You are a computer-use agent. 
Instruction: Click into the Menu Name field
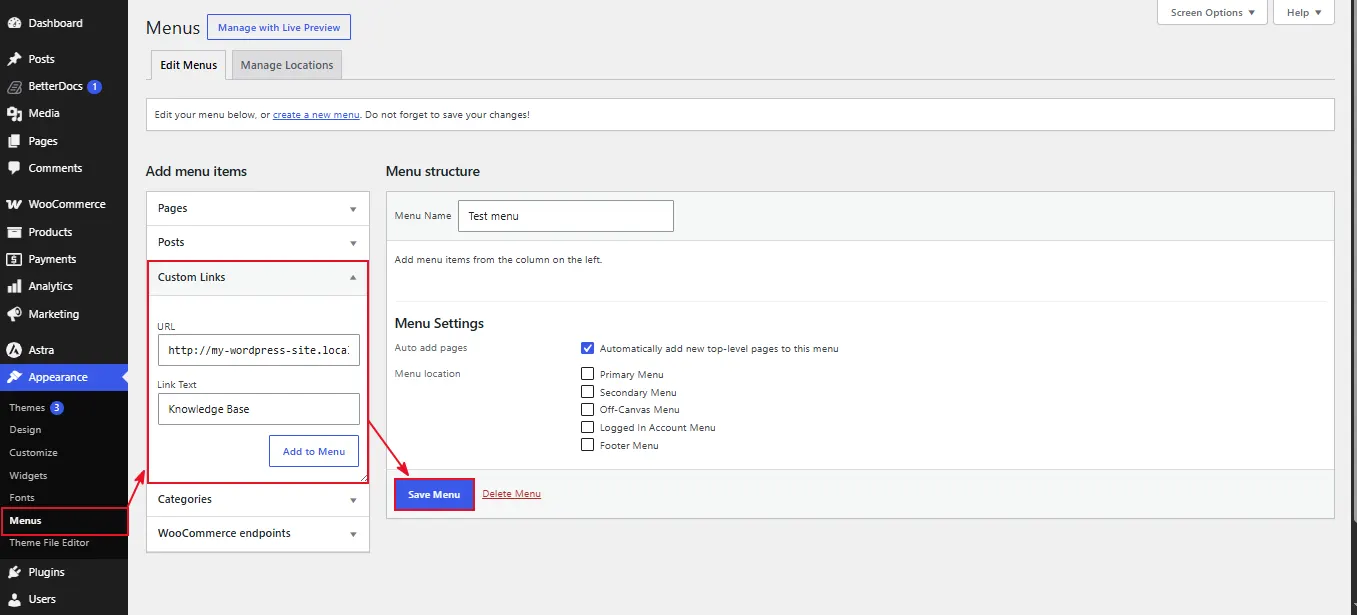pyautogui.click(x=566, y=216)
